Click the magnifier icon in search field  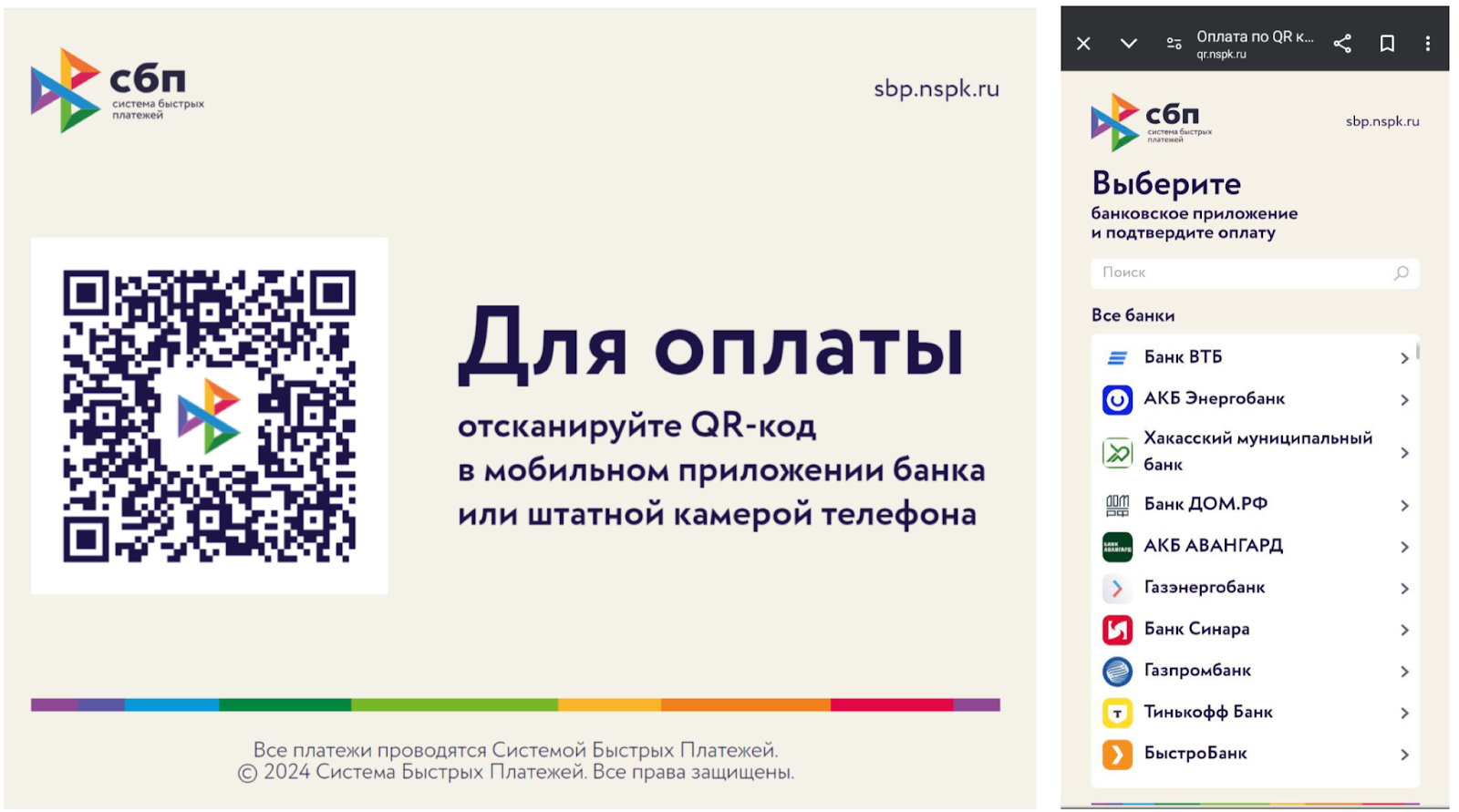pyautogui.click(x=1402, y=272)
